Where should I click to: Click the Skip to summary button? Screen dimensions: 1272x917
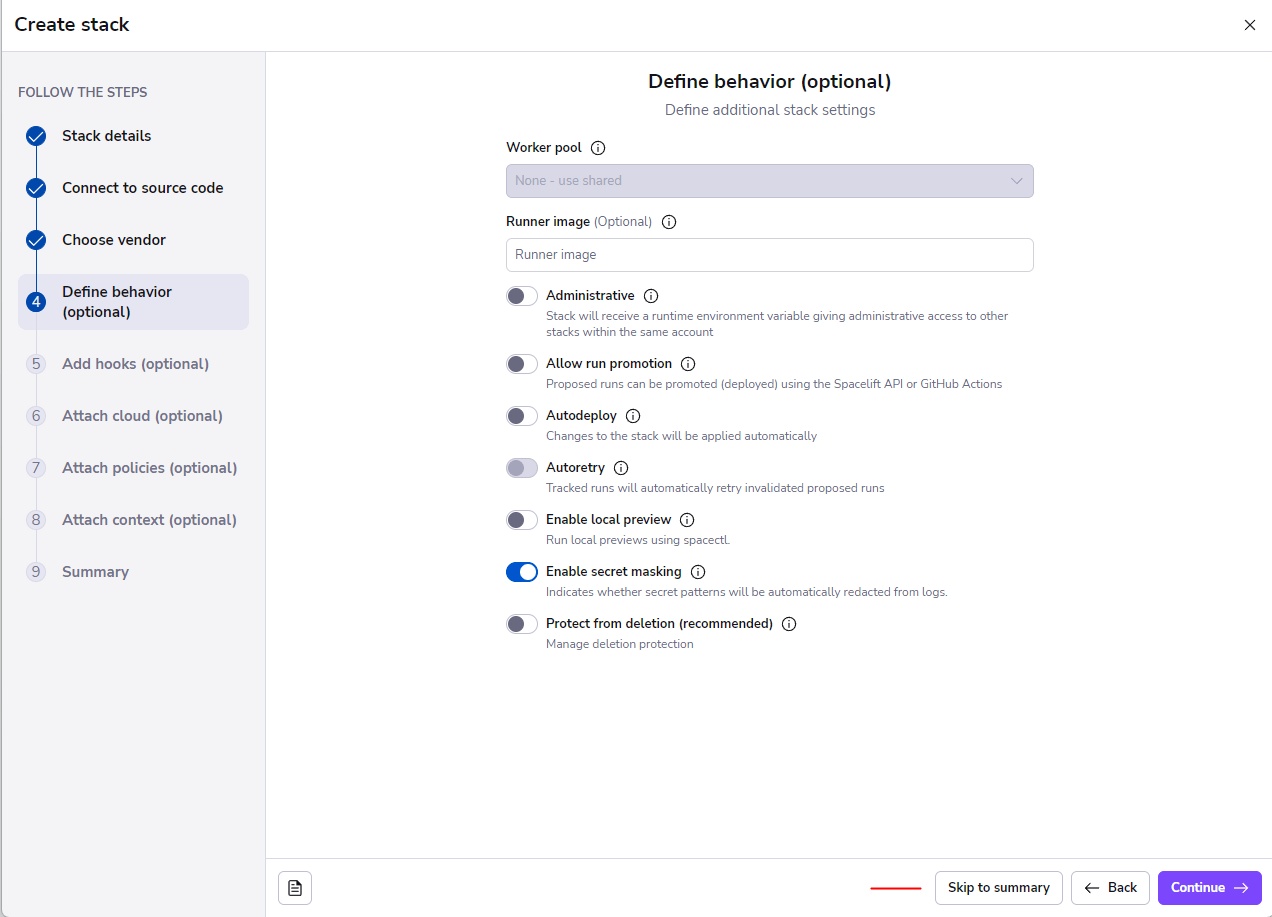(x=998, y=888)
